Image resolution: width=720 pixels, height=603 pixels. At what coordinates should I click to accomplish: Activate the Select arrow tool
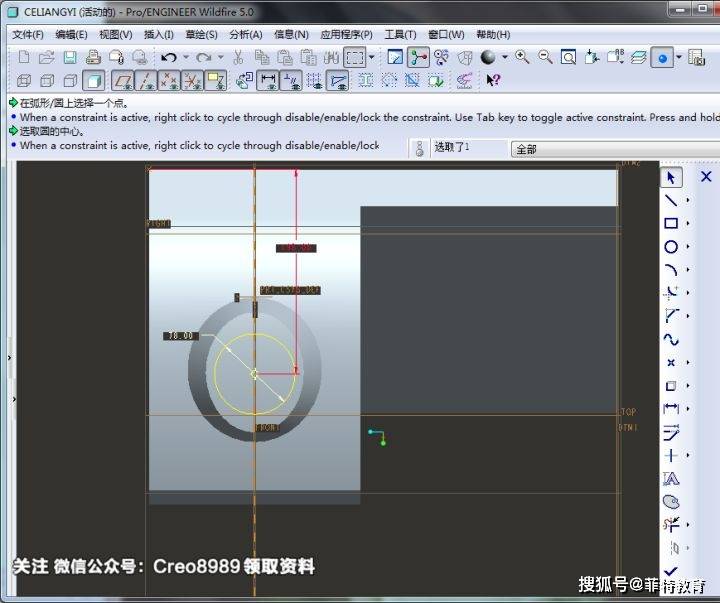pyautogui.click(x=671, y=177)
